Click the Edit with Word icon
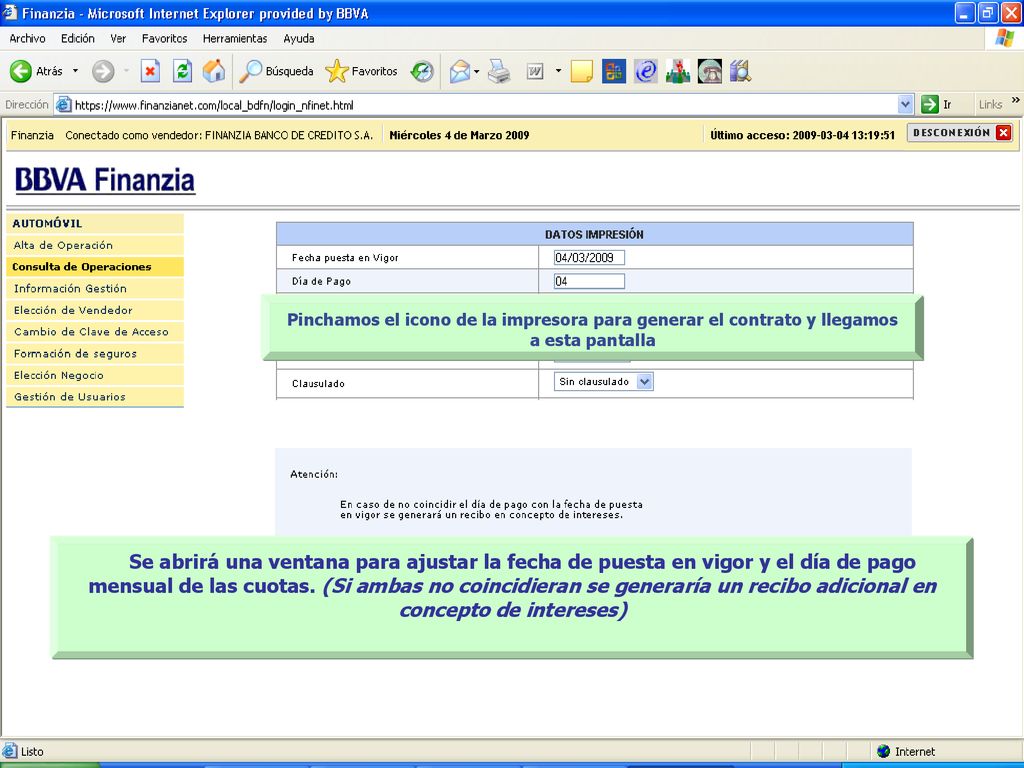This screenshot has height=768, width=1024. (x=535, y=71)
